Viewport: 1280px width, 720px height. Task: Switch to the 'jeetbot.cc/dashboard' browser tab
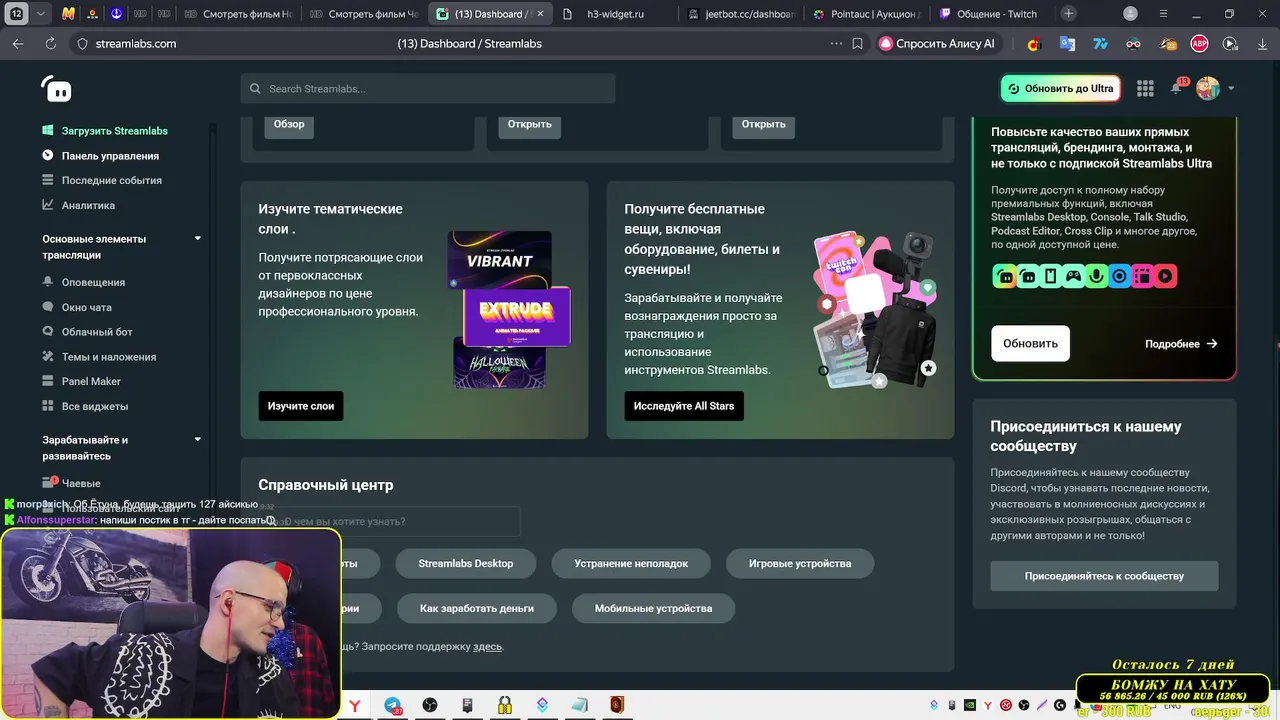(x=740, y=14)
